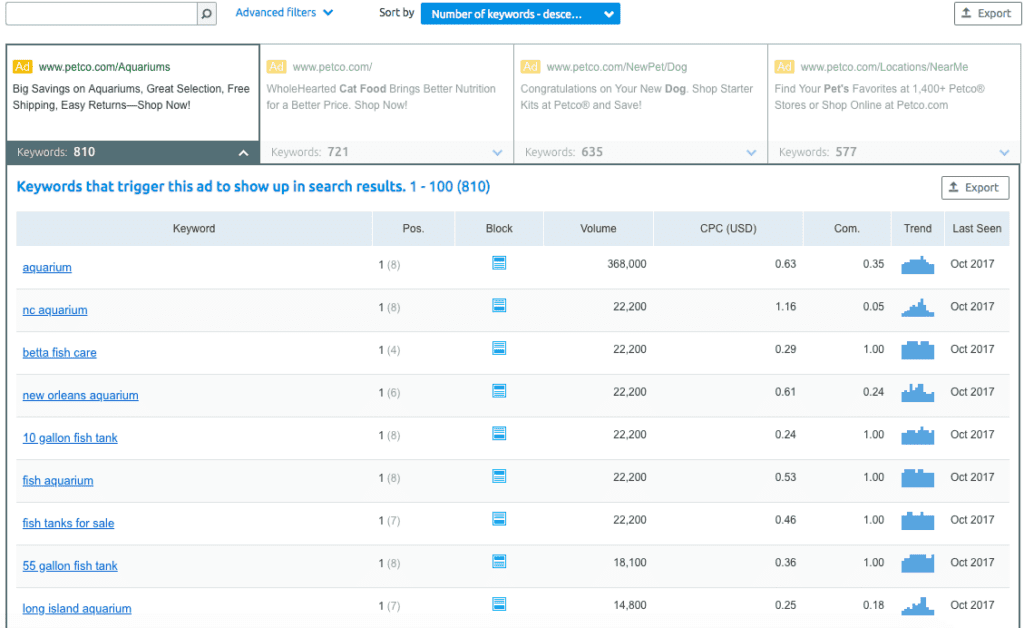The image size is (1024, 628).
Task: Open the trend chart for 10 gallon fish tank
Action: click(x=918, y=435)
